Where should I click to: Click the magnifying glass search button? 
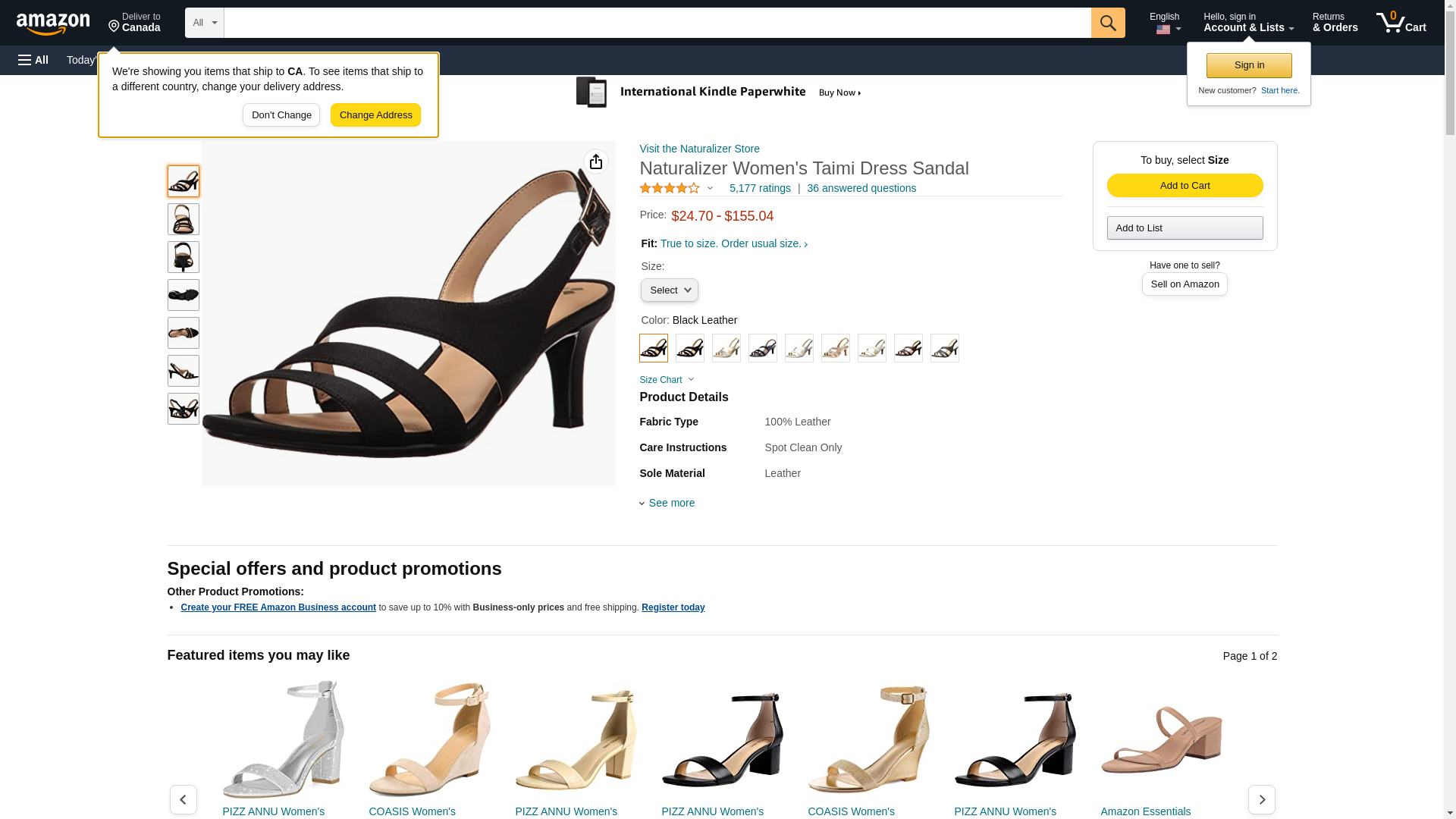tap(1107, 23)
